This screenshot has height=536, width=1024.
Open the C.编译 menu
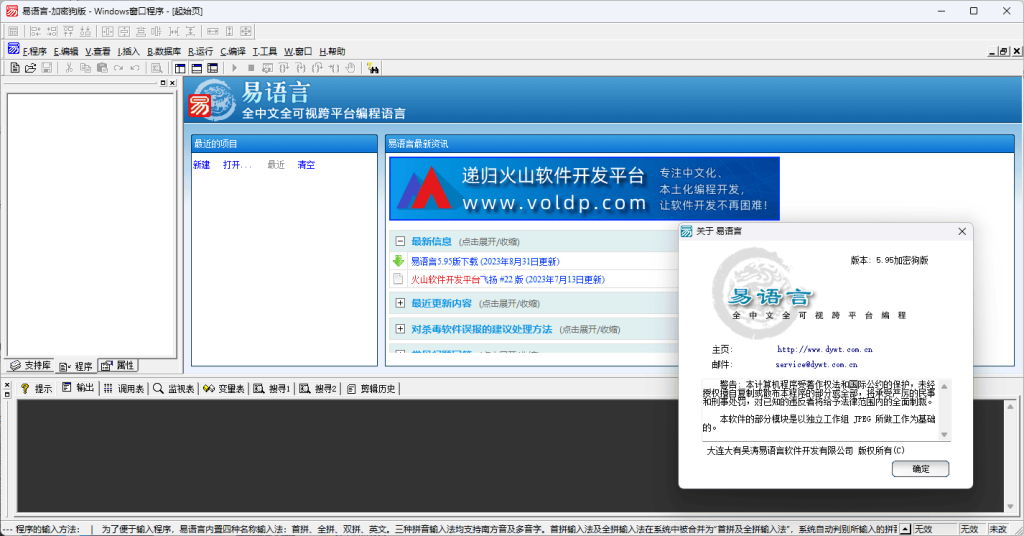click(x=233, y=51)
